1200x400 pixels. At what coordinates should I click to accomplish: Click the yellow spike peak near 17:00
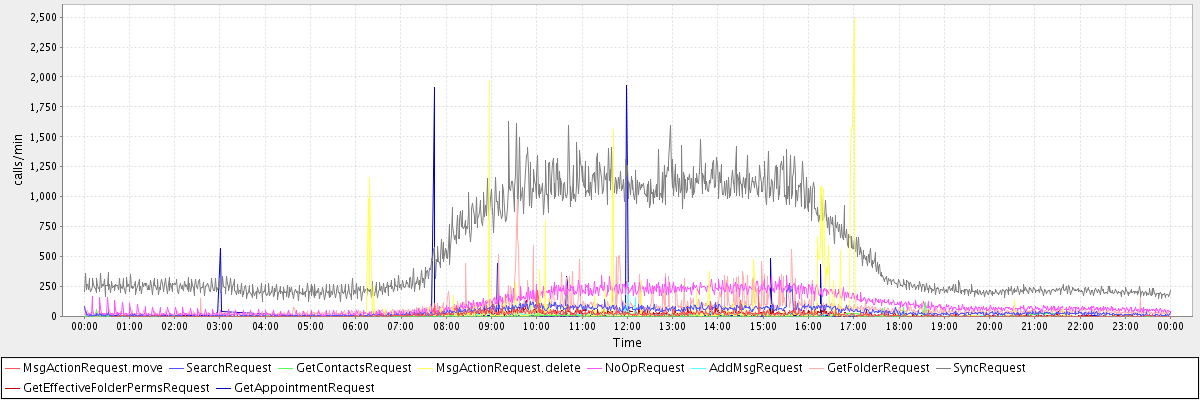(854, 19)
